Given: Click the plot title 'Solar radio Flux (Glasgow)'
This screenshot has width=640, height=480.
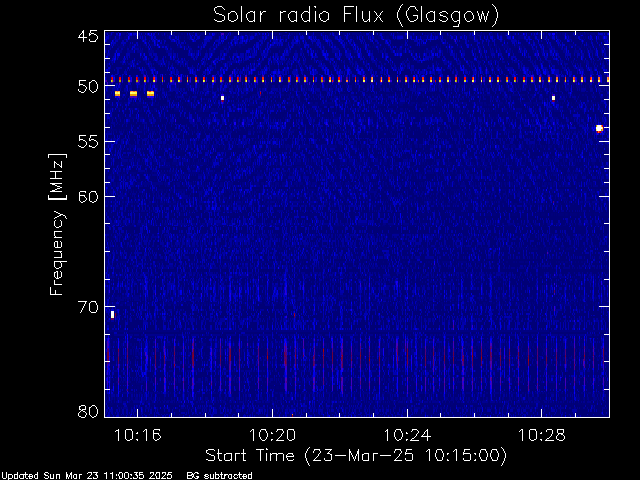Looking at the screenshot, I should coord(356,16).
